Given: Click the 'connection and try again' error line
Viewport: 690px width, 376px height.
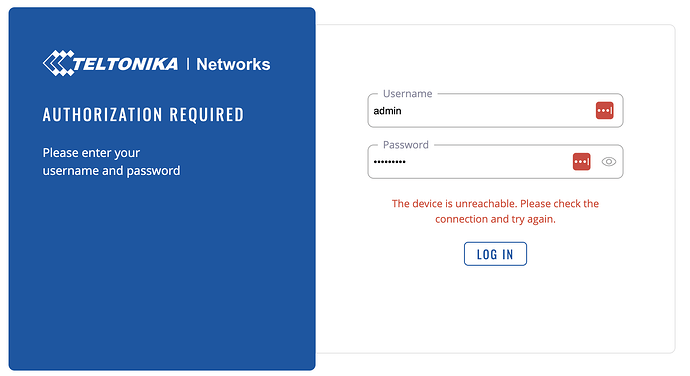Looking at the screenshot, I should pos(495,219).
